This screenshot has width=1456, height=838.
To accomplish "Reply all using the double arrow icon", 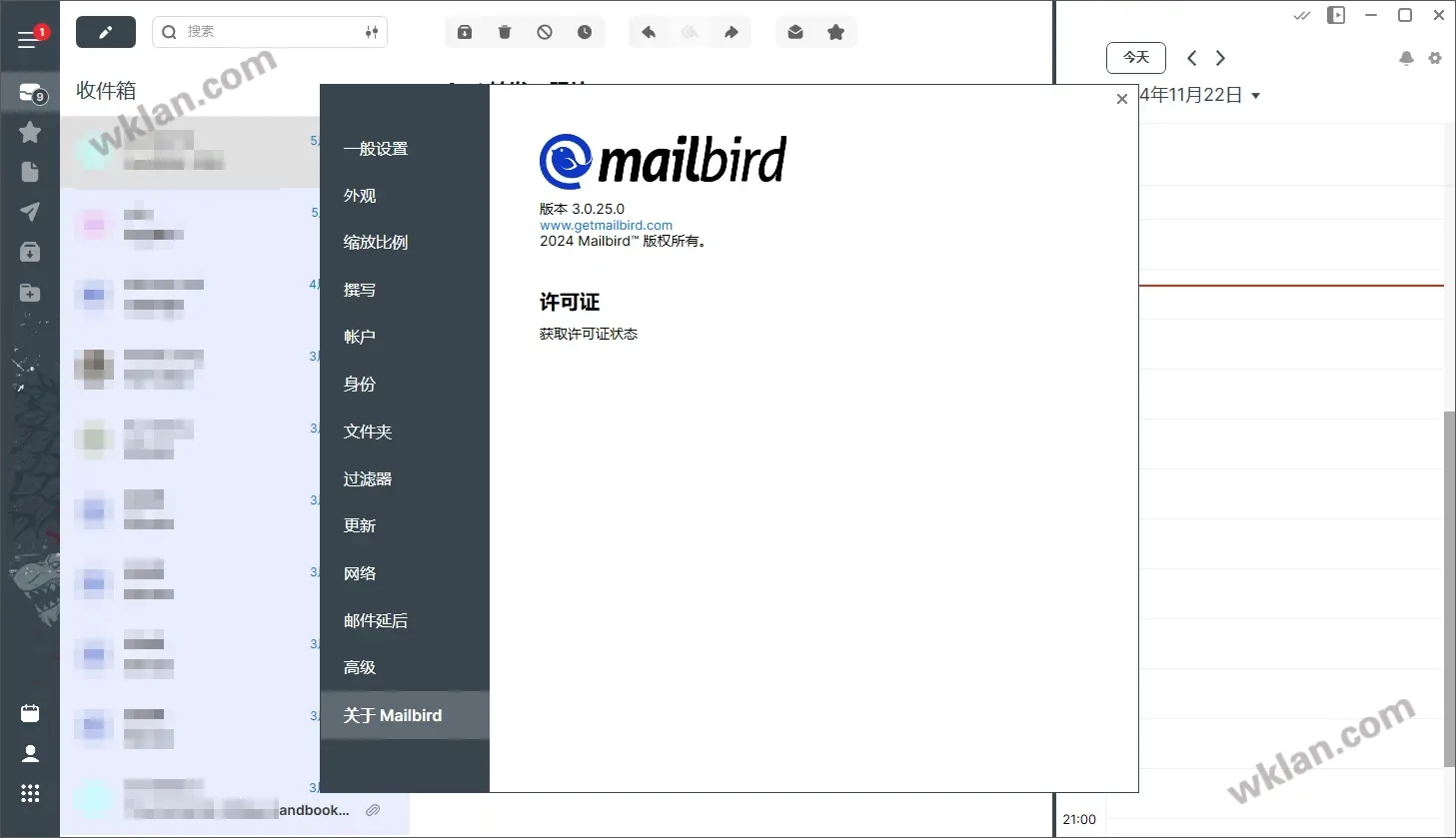I will point(690,32).
